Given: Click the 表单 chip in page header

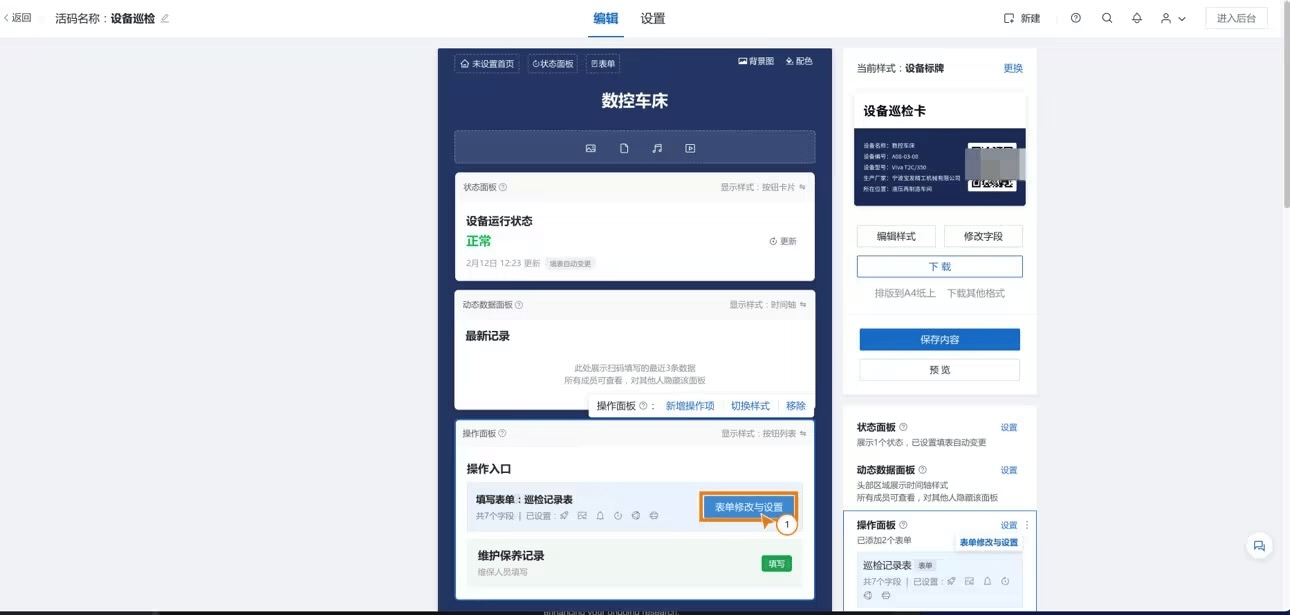Looking at the screenshot, I should (x=603, y=63).
